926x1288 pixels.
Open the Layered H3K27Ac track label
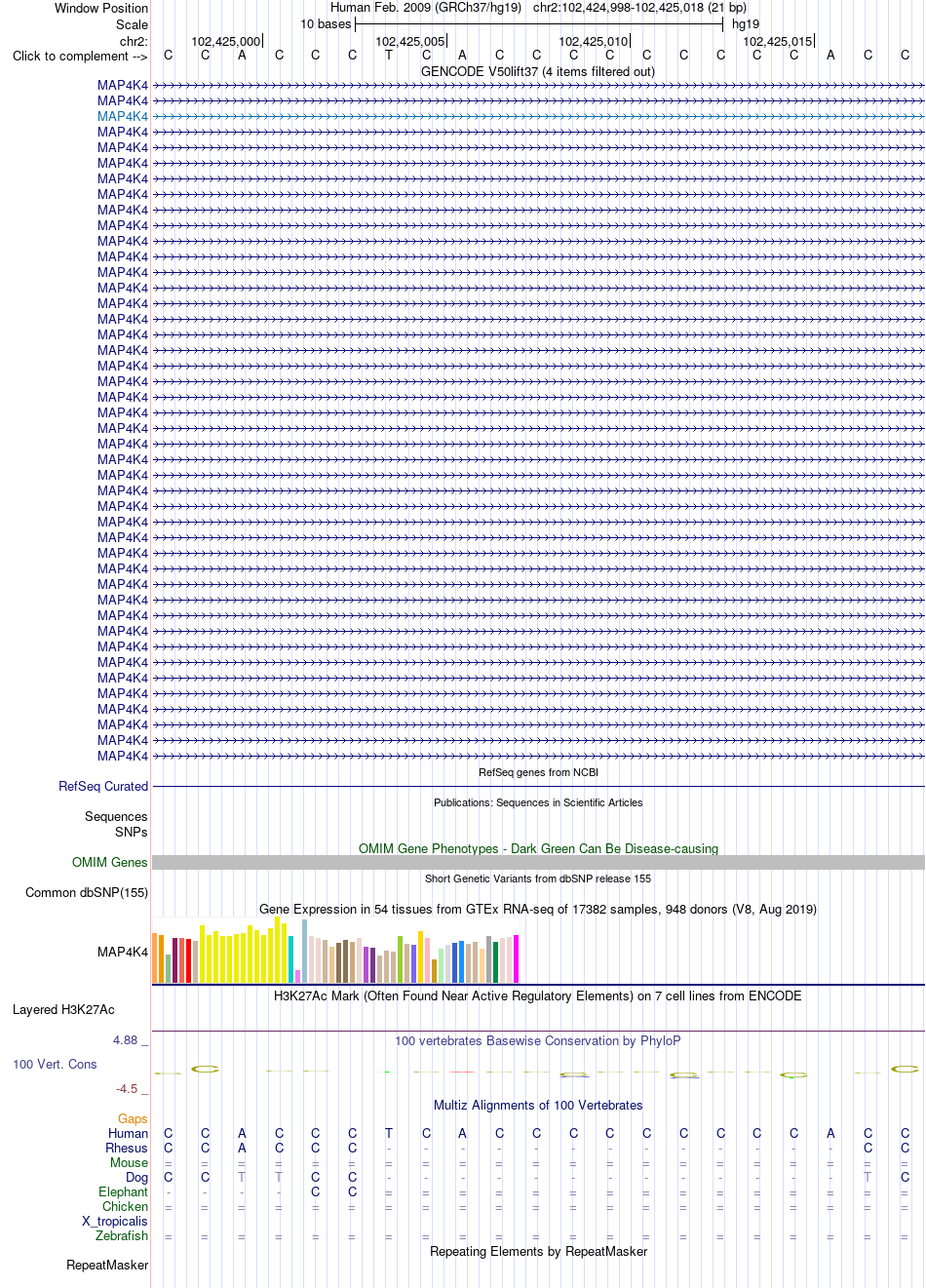(63, 1009)
